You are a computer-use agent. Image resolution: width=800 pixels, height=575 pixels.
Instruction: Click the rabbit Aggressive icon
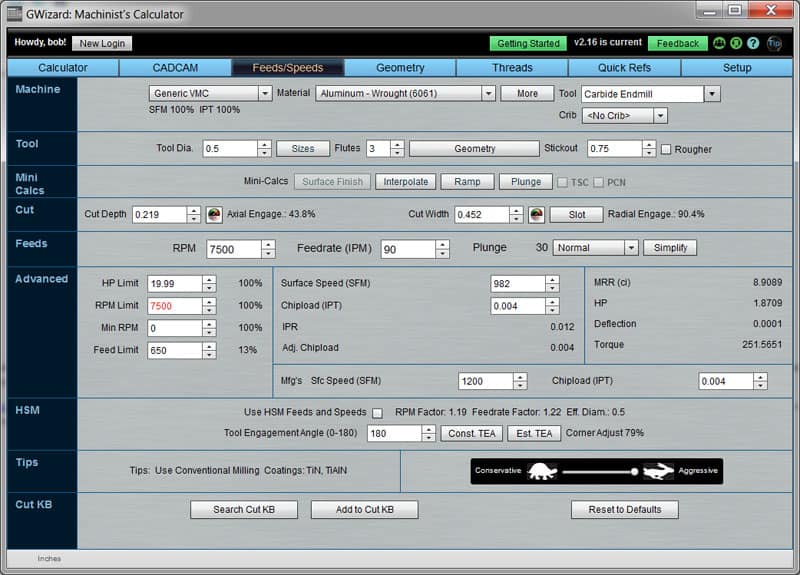[x=658, y=471]
